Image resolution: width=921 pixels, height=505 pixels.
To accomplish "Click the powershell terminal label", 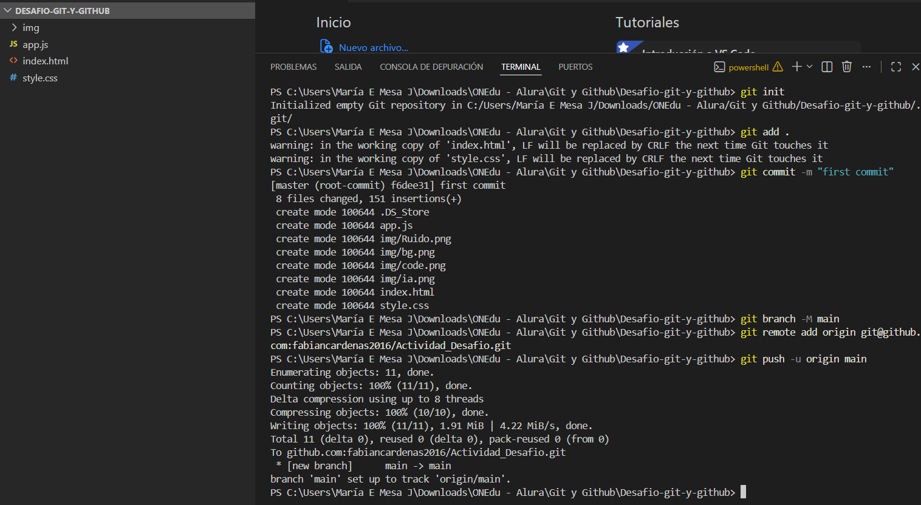I will click(x=748, y=68).
